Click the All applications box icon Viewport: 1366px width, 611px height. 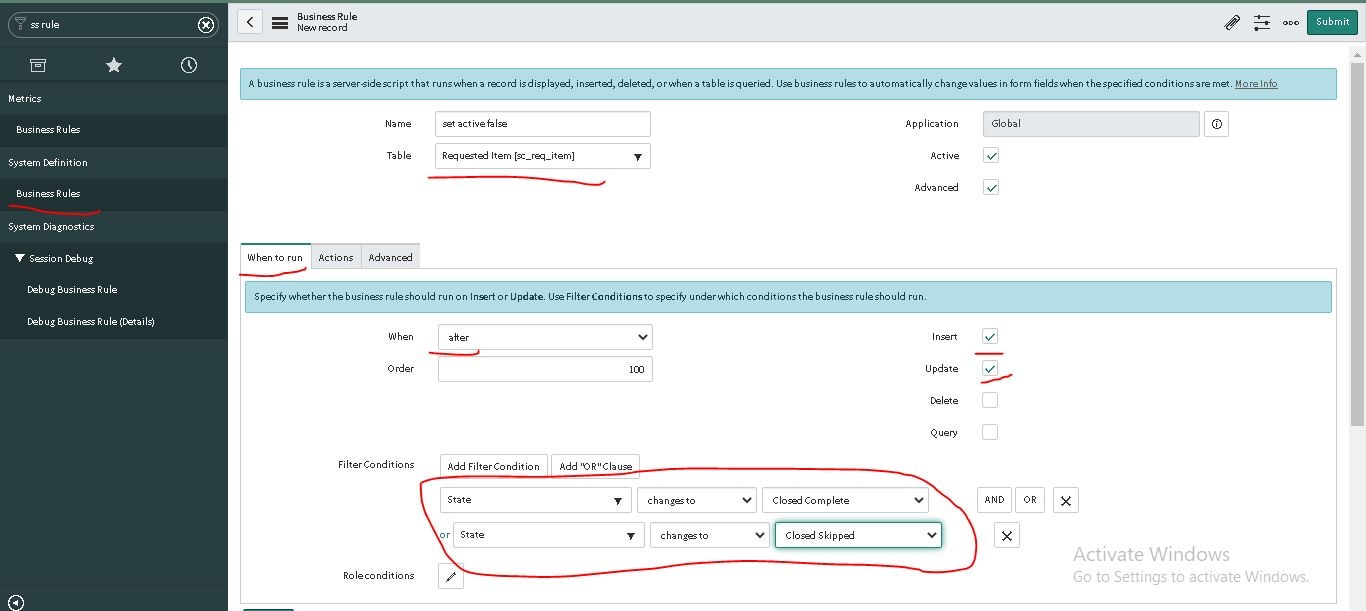(37, 64)
